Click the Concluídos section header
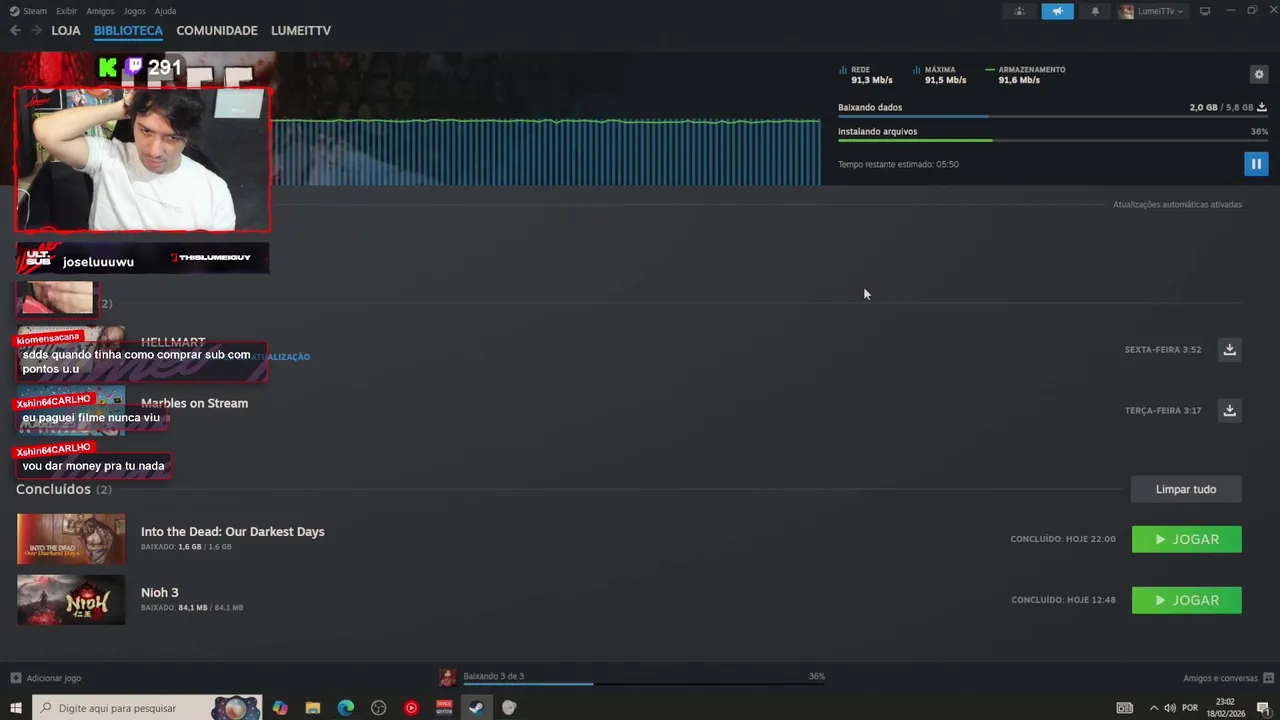The image size is (1280, 720). tap(64, 489)
